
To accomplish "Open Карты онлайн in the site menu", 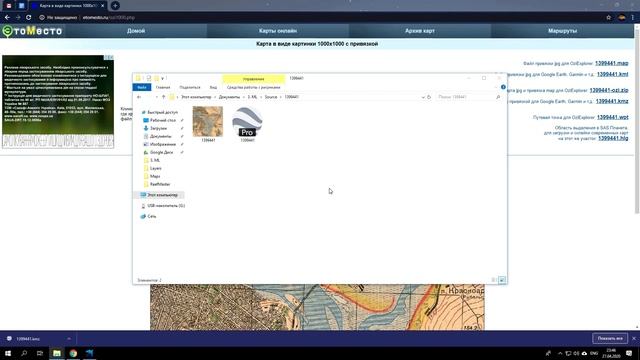I will (x=278, y=31).
